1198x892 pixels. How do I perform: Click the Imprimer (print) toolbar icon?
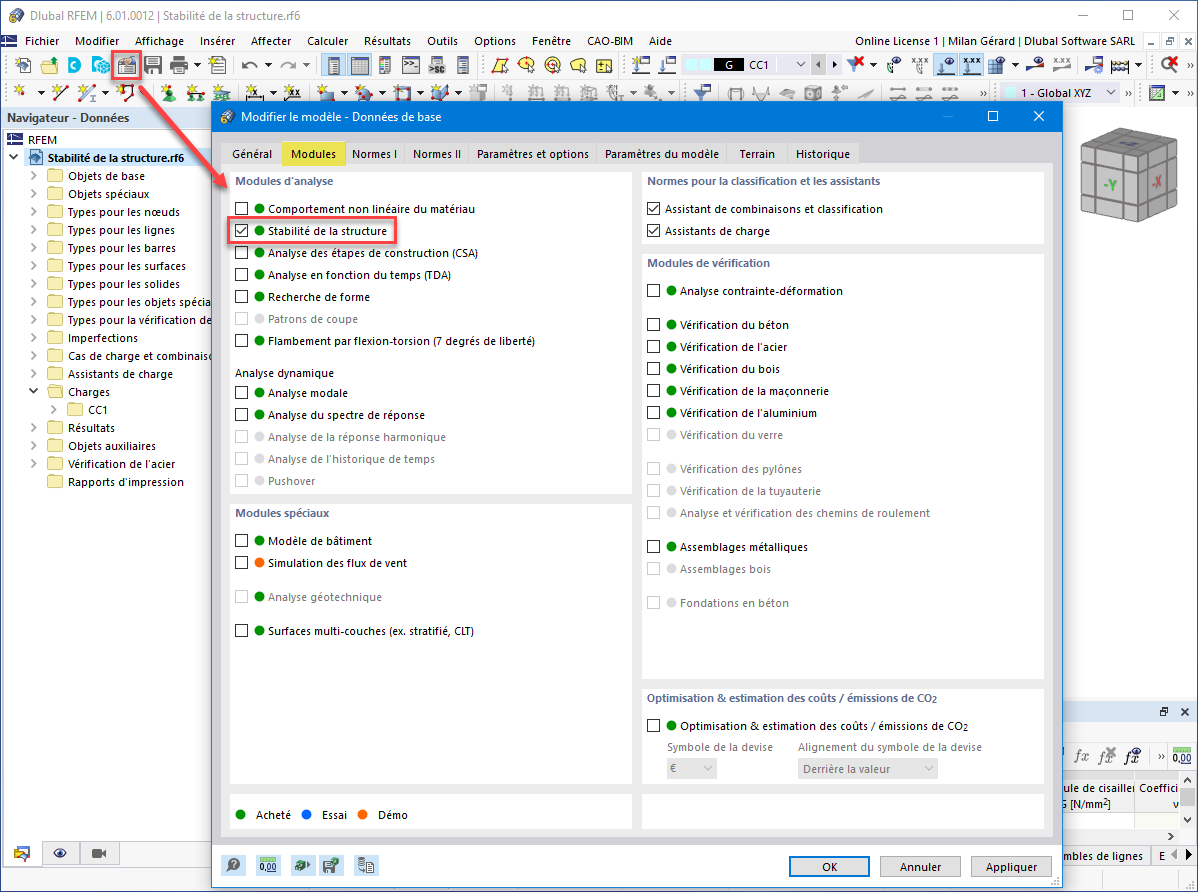coord(178,64)
